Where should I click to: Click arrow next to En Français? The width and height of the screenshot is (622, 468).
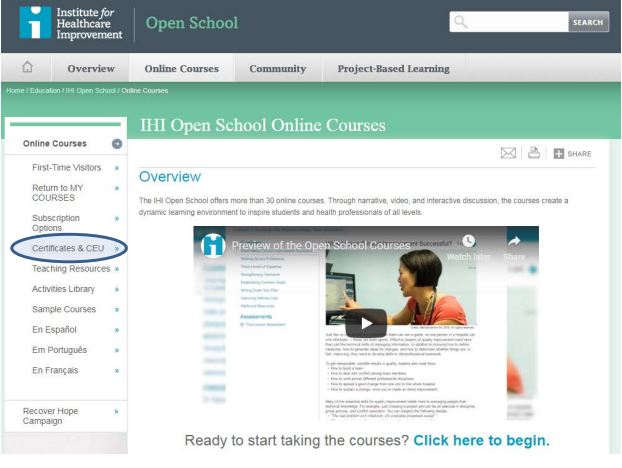tap(117, 371)
